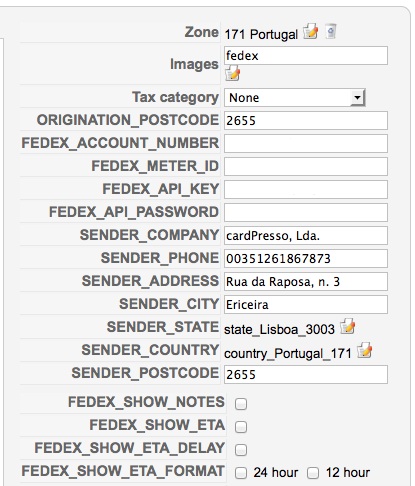
Task: Check the FEDEX_SHOW_ETA_DELAY option
Action: pyautogui.click(x=241, y=450)
